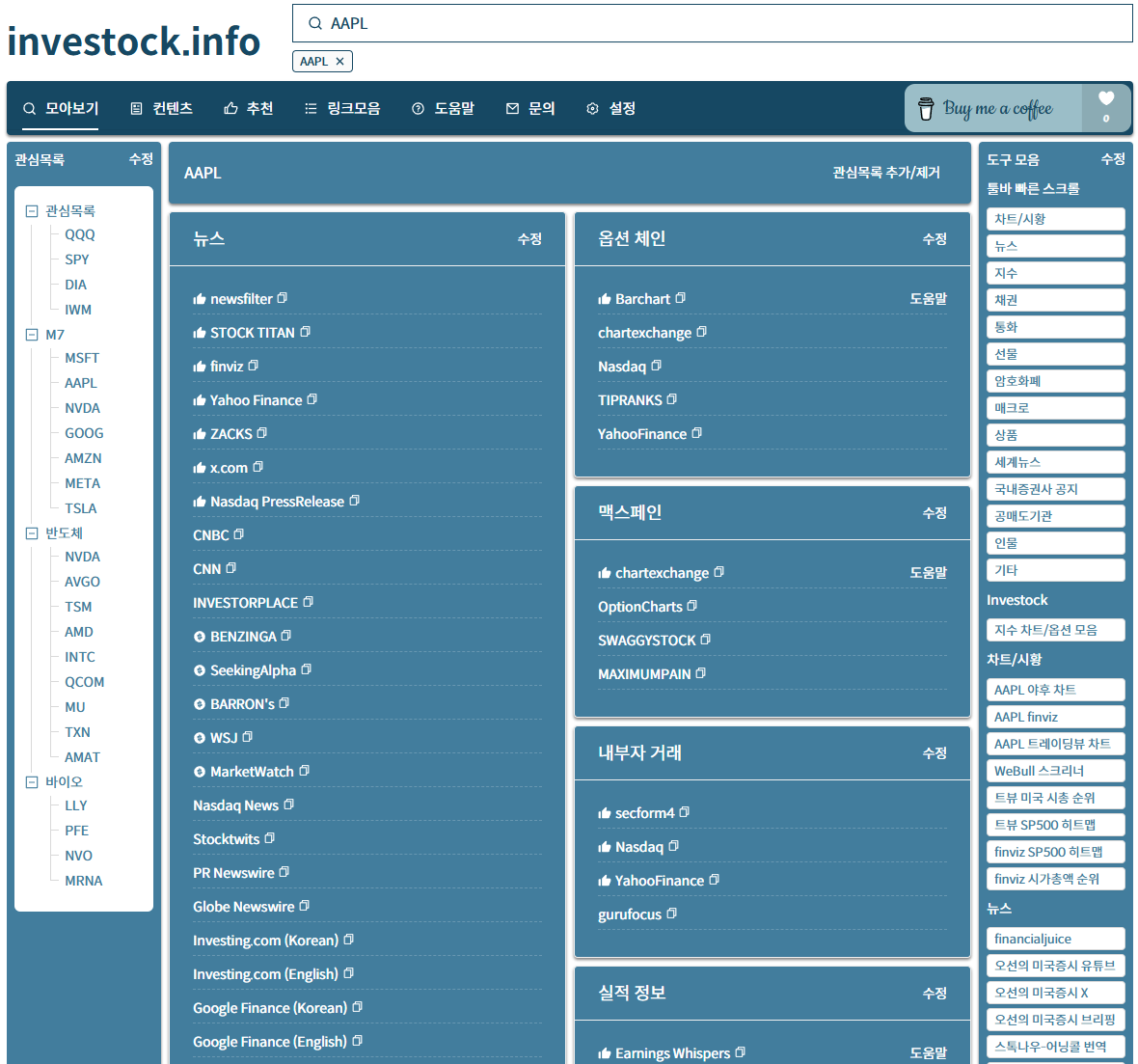Collapse the M7 tree group
The height and width of the screenshot is (1064, 1138).
[32, 335]
